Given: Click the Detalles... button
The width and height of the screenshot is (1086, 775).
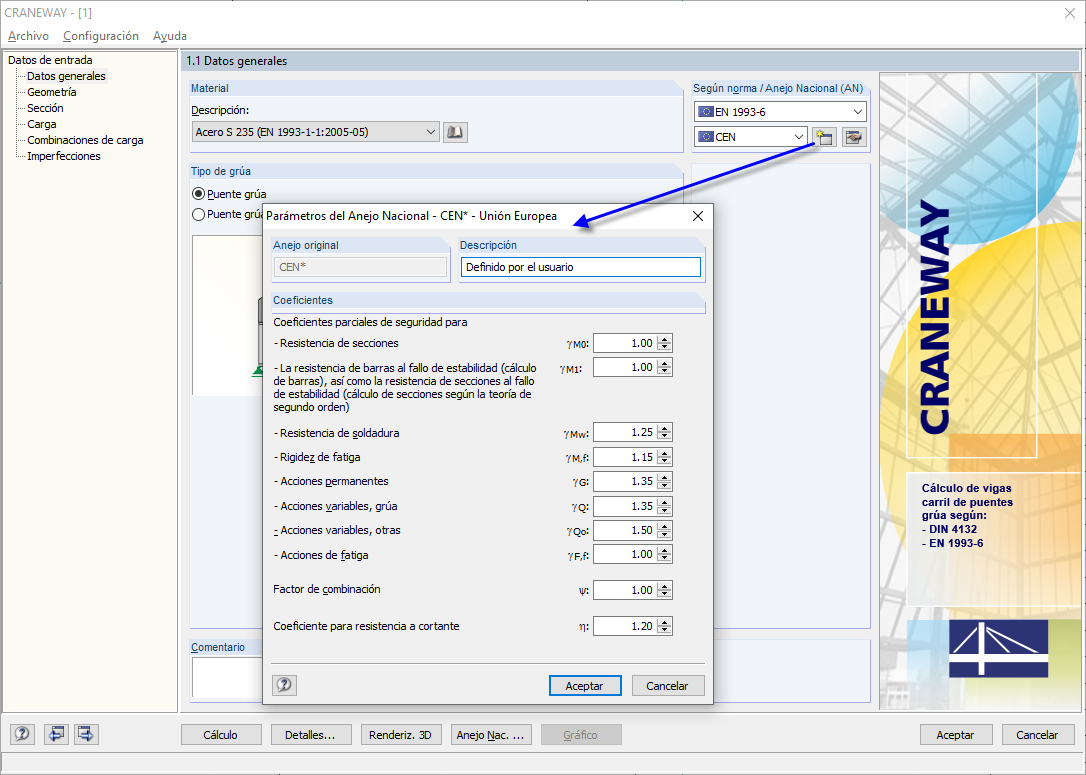Looking at the screenshot, I should pyautogui.click(x=311, y=735).
